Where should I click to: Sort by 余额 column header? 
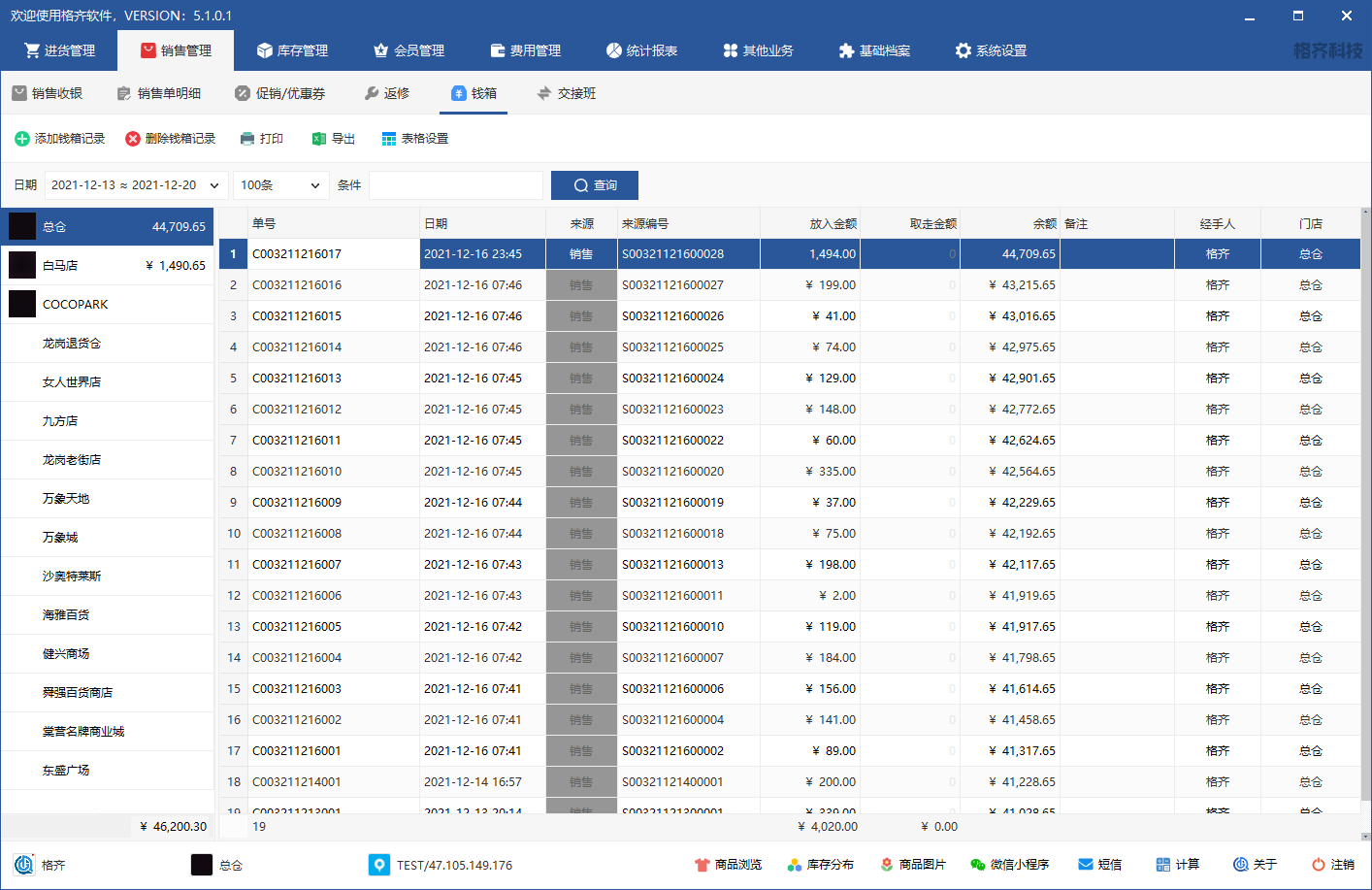click(x=1009, y=223)
